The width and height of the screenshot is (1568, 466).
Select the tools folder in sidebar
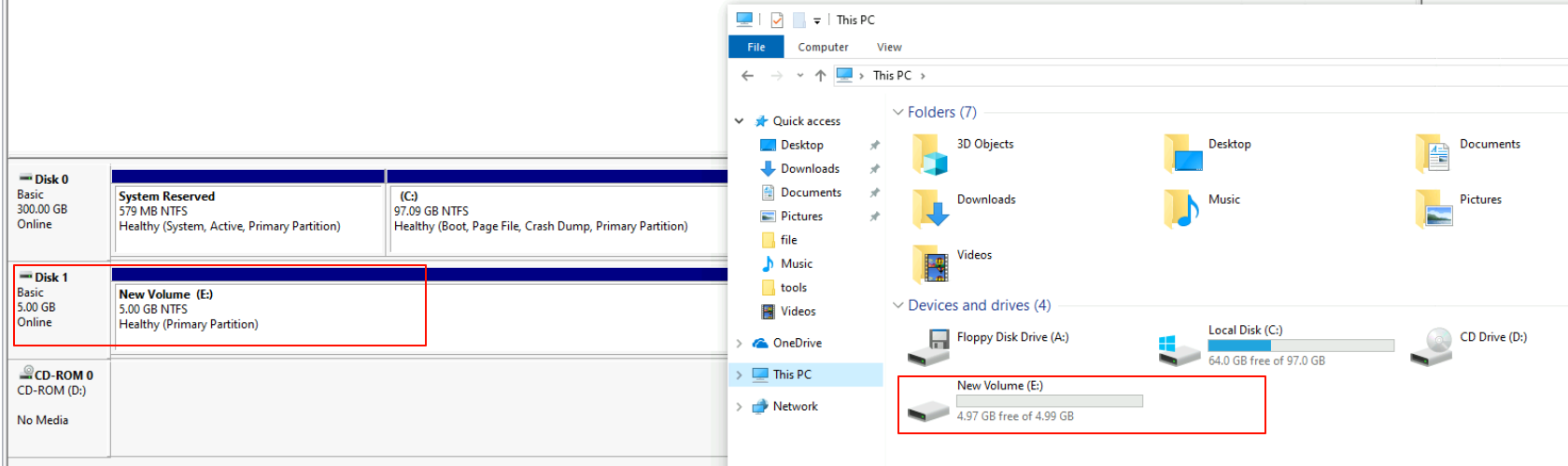pos(793,288)
